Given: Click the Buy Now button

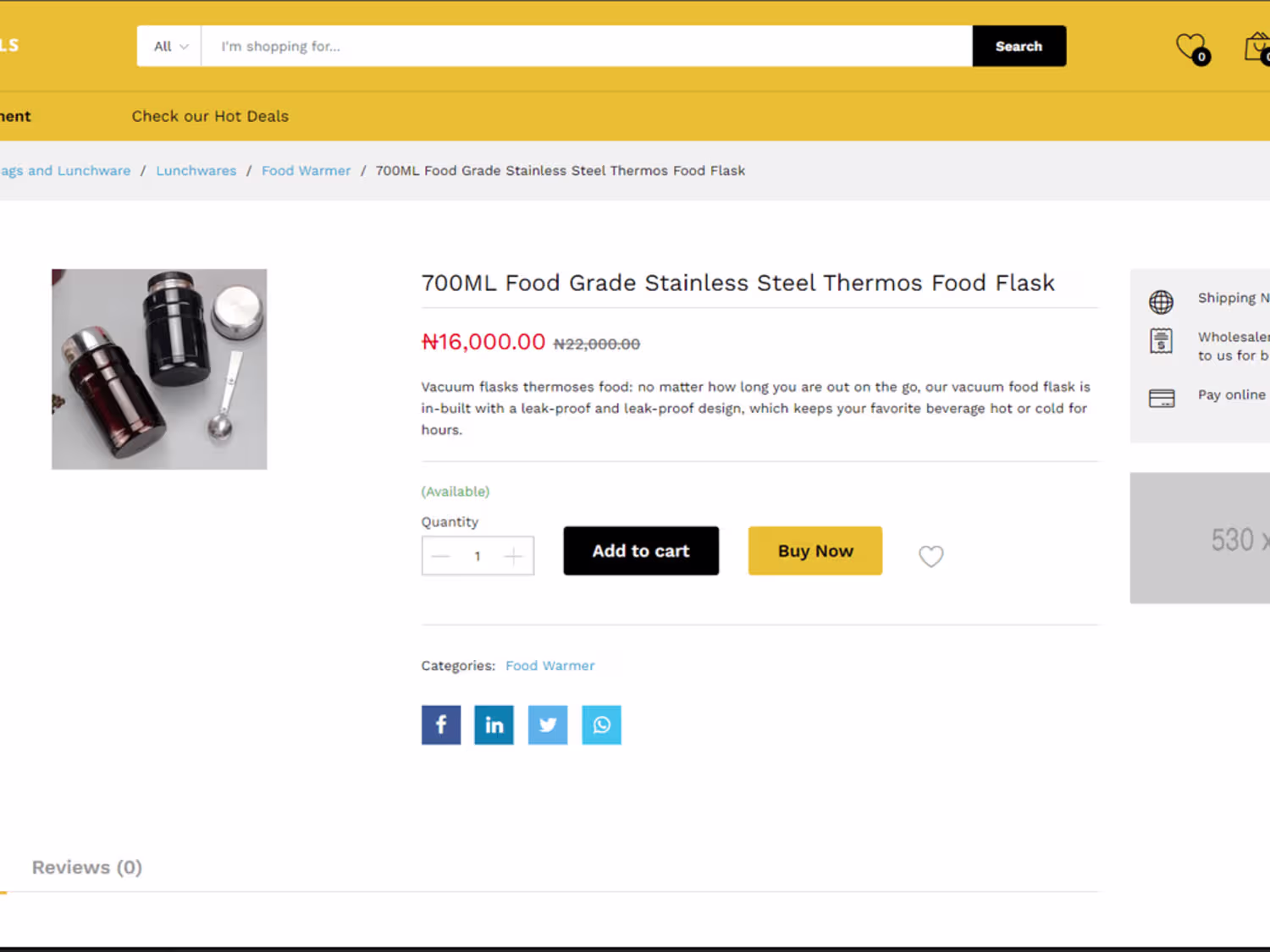Looking at the screenshot, I should click(x=815, y=551).
